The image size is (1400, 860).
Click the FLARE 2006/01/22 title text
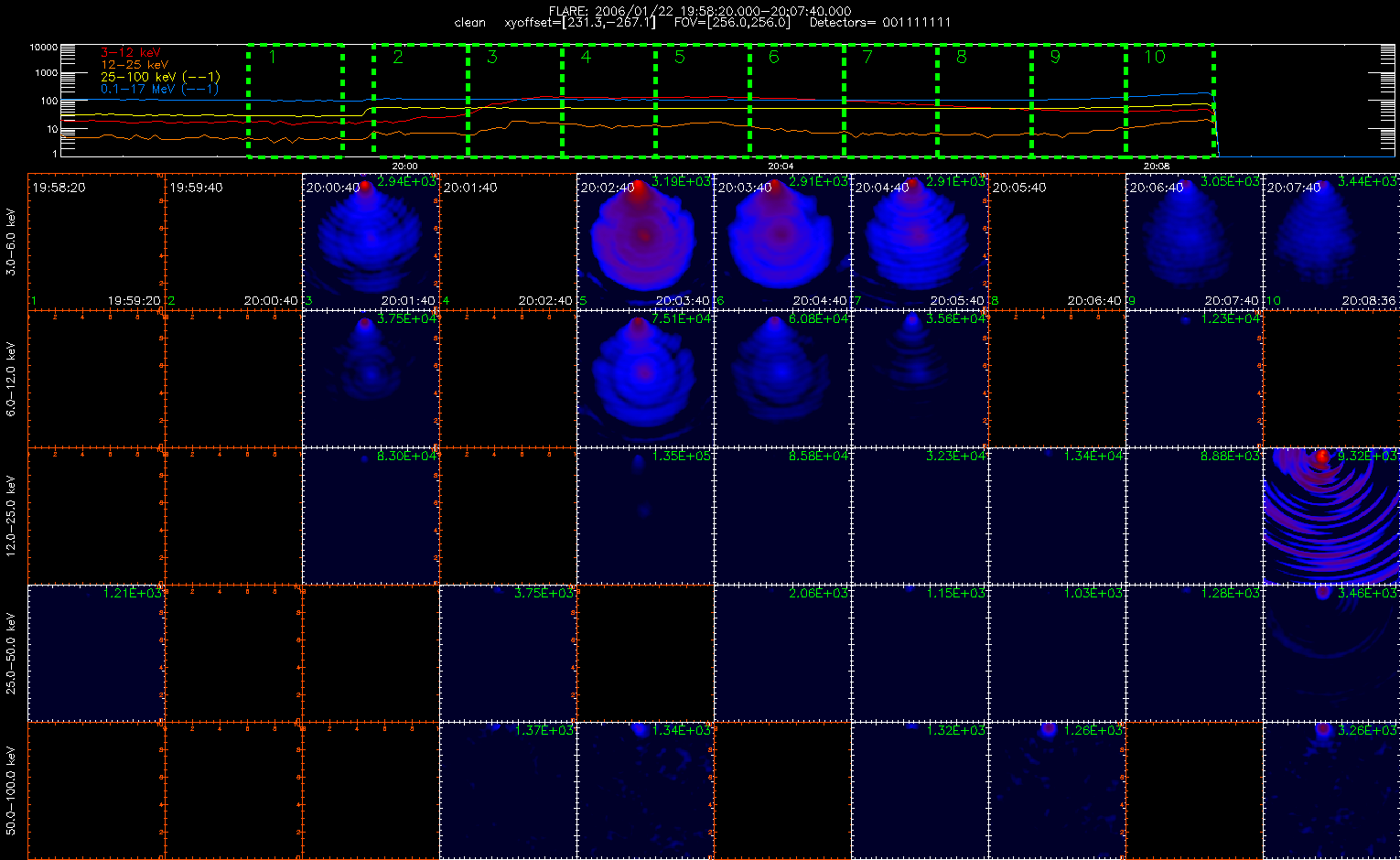(x=699, y=11)
